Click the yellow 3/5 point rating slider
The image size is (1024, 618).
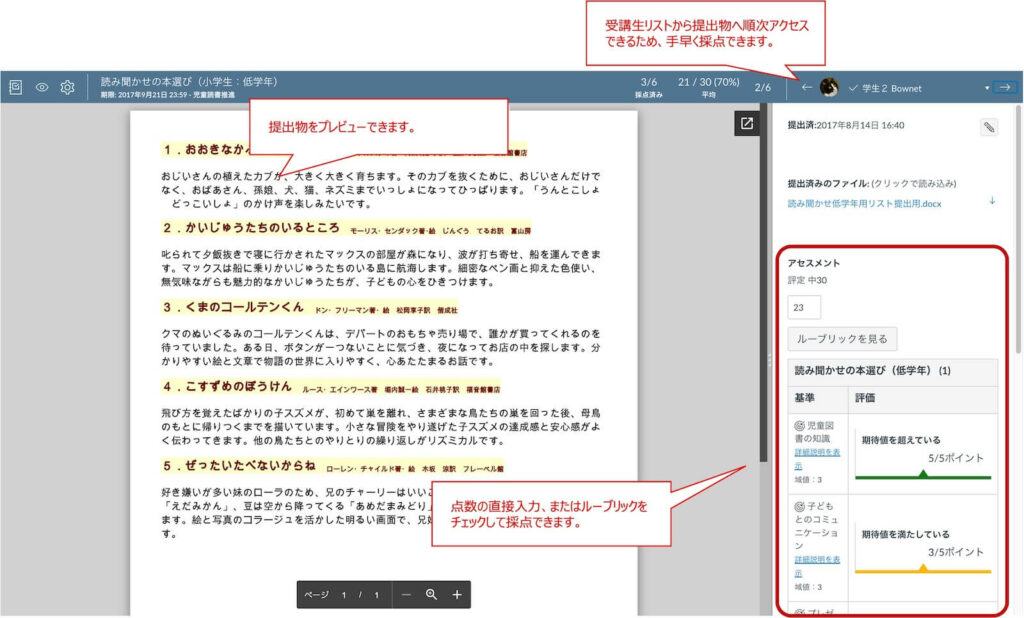pos(923,570)
